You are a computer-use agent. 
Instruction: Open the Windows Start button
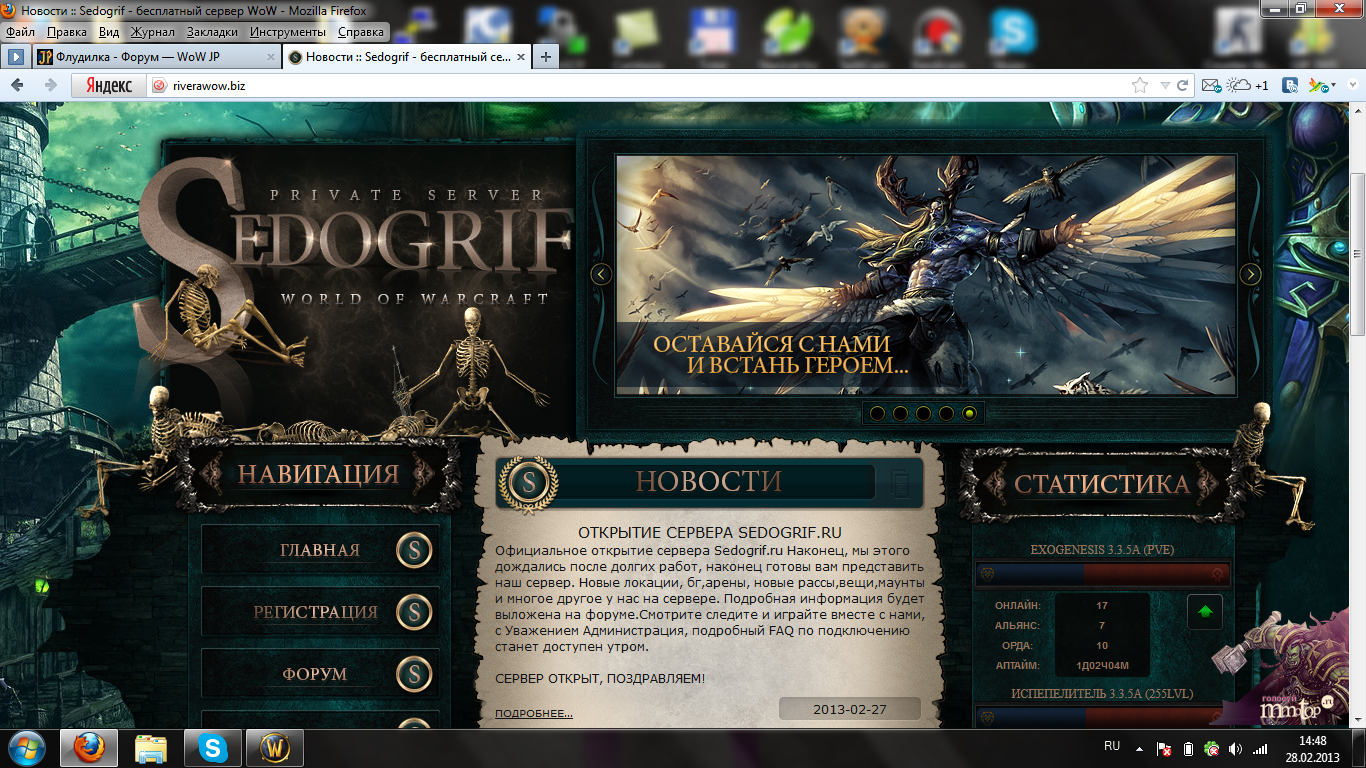[26, 748]
